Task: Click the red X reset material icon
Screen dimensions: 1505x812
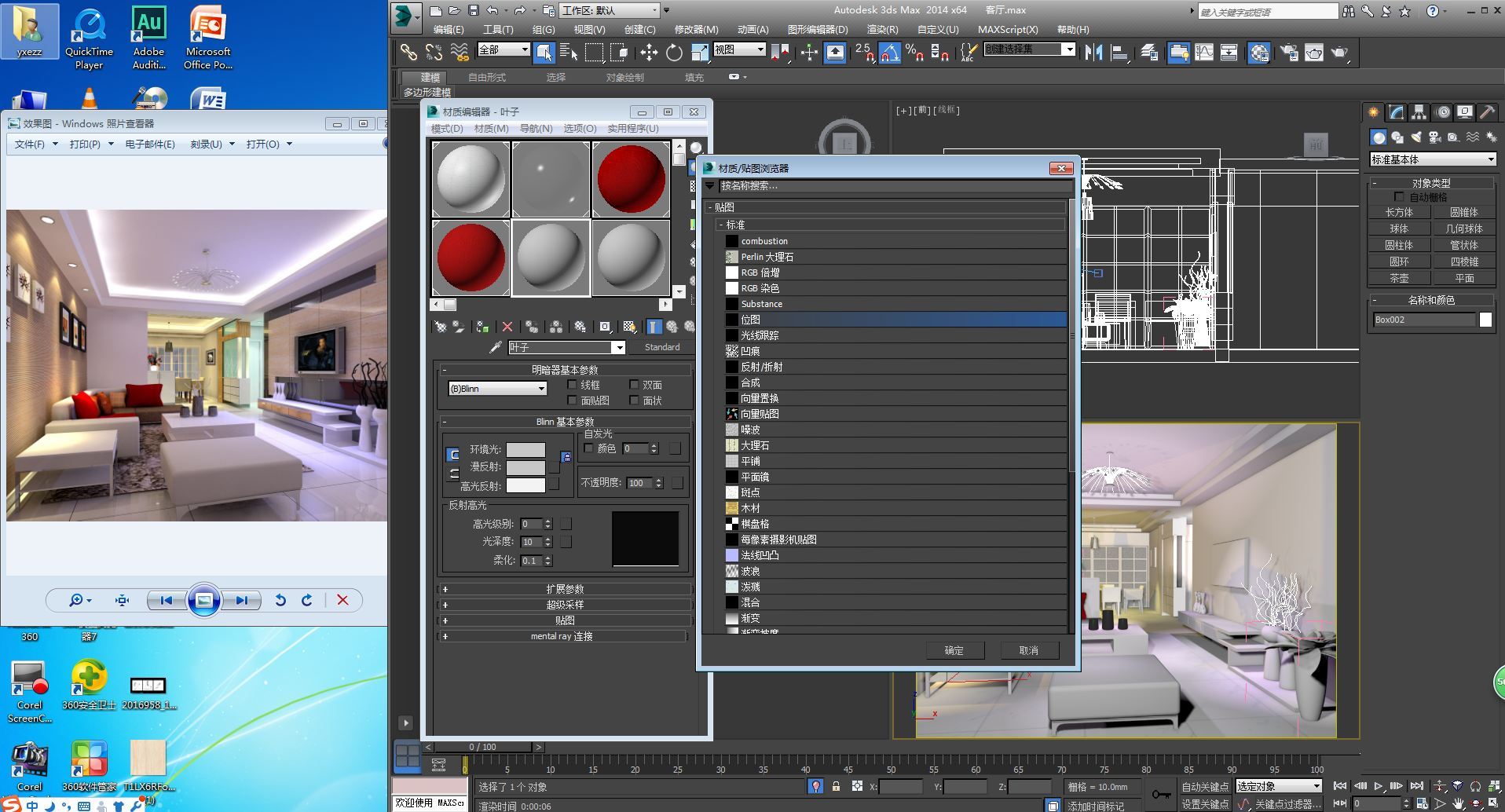Action: (507, 327)
